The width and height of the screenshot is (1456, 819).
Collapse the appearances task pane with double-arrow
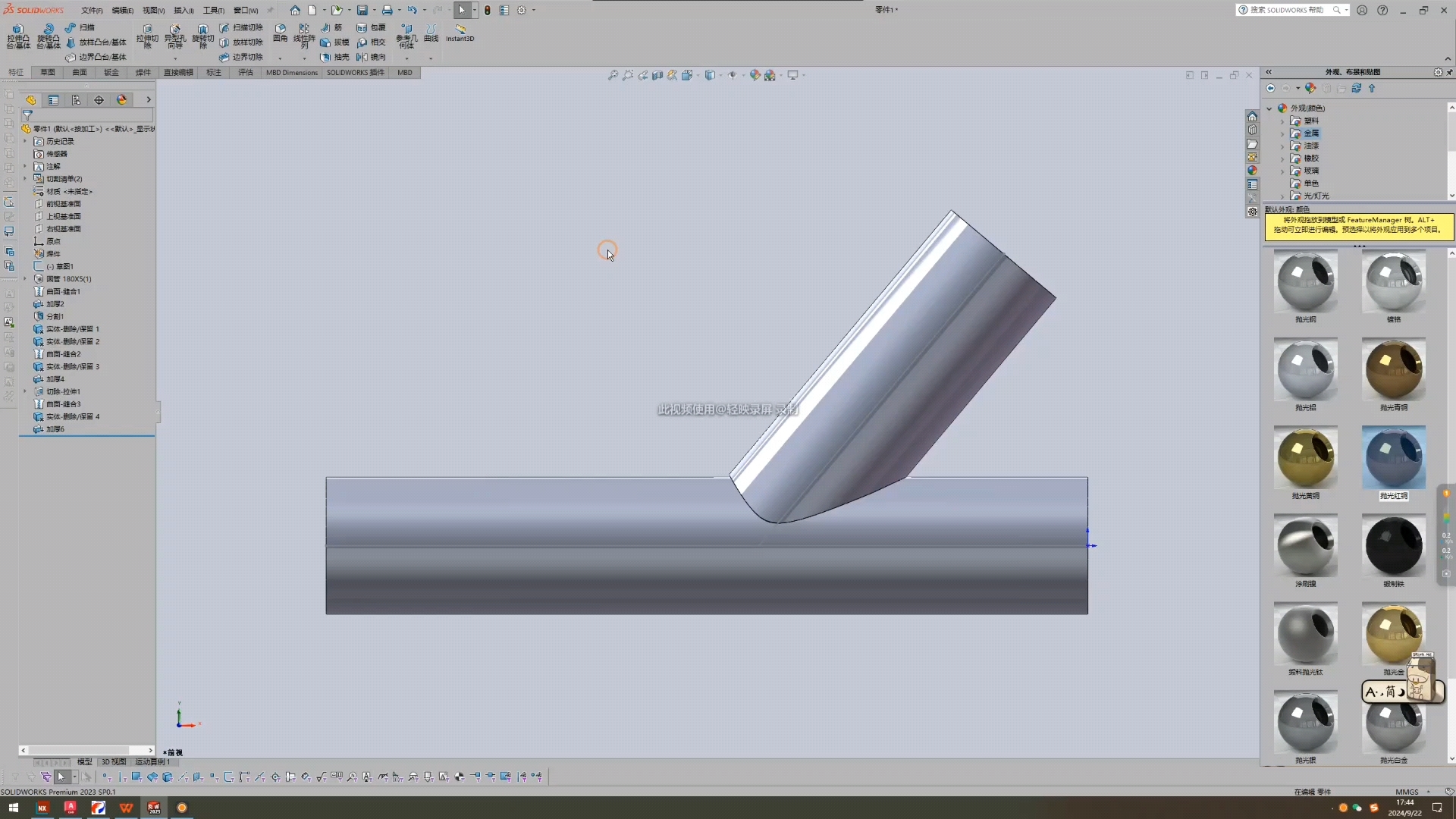(1269, 72)
